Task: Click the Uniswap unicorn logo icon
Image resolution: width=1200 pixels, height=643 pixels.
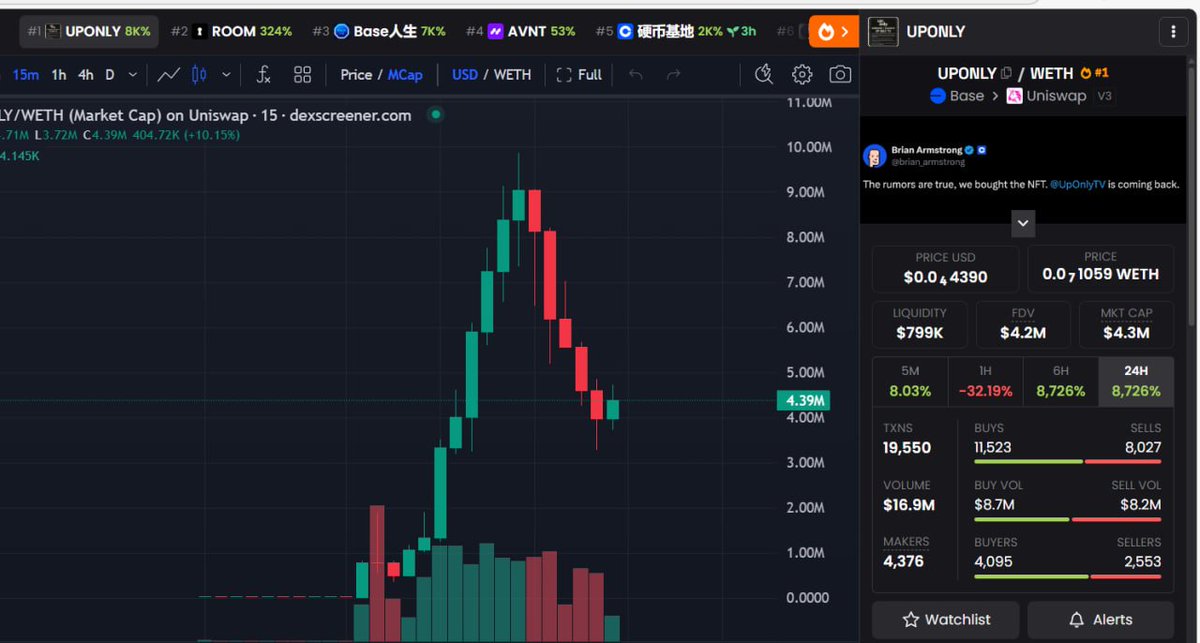Action: pos(1013,96)
